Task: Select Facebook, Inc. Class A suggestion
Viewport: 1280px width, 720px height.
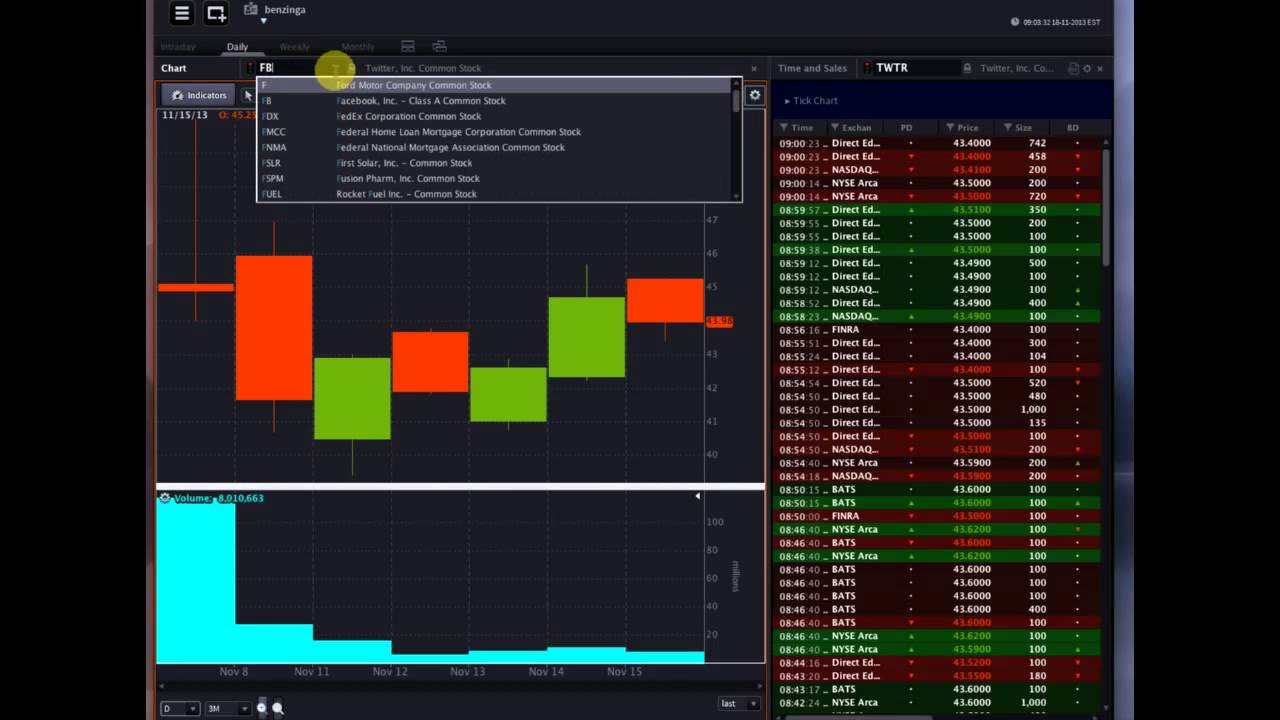Action: [x=496, y=101]
